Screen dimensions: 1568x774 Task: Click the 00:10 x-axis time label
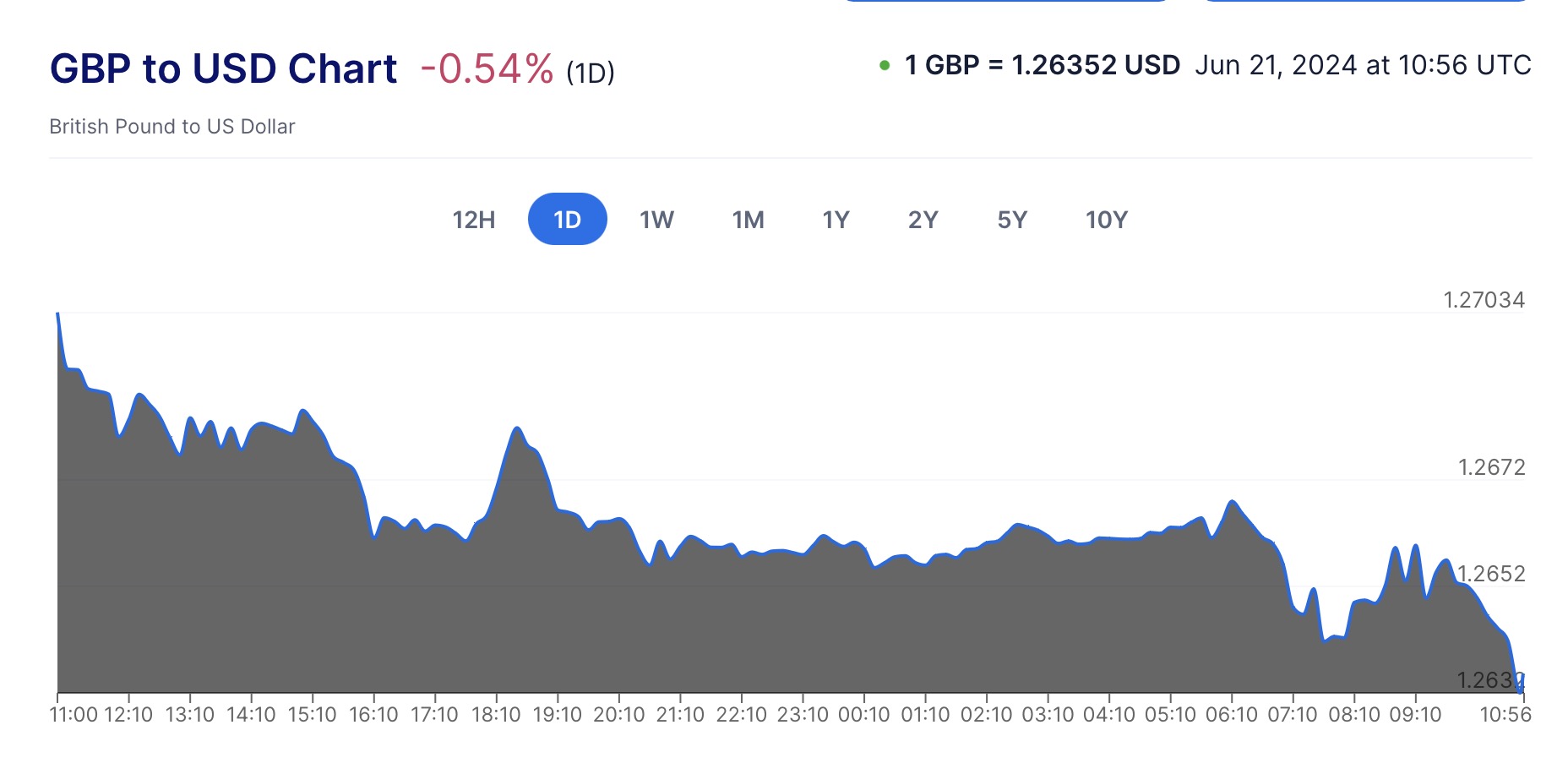click(x=863, y=715)
